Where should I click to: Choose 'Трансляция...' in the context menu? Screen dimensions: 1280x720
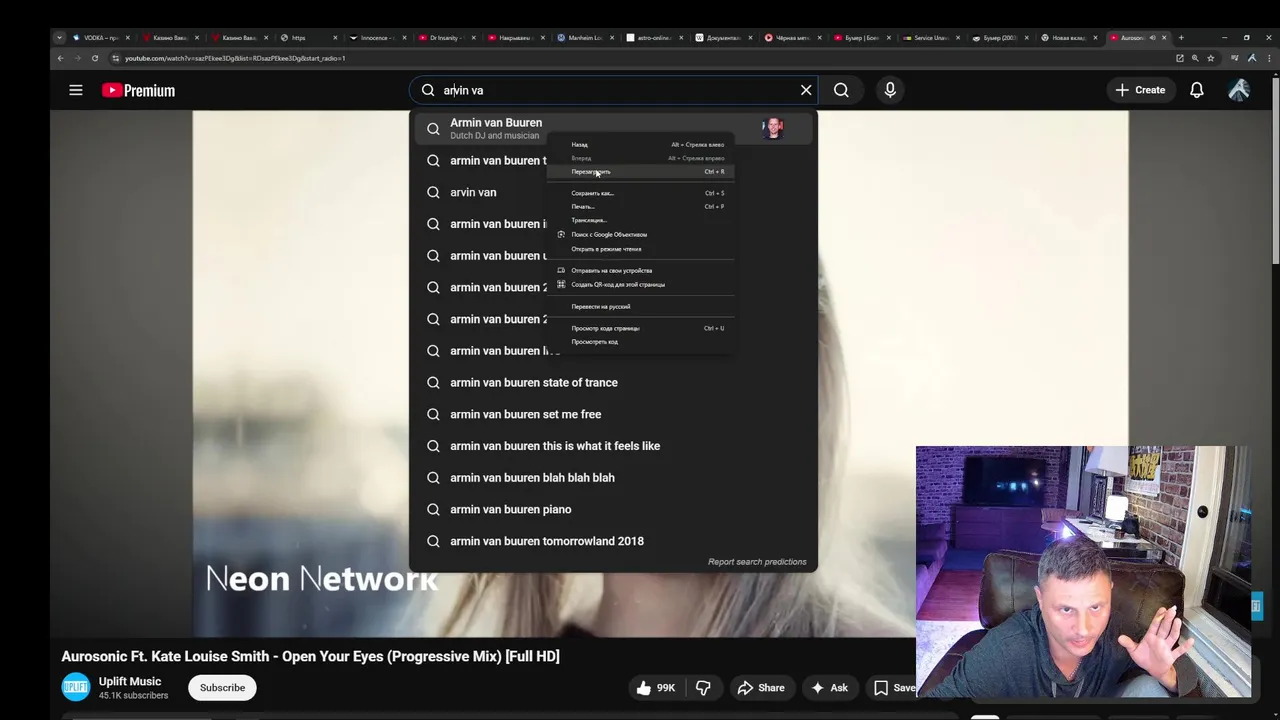point(640,220)
